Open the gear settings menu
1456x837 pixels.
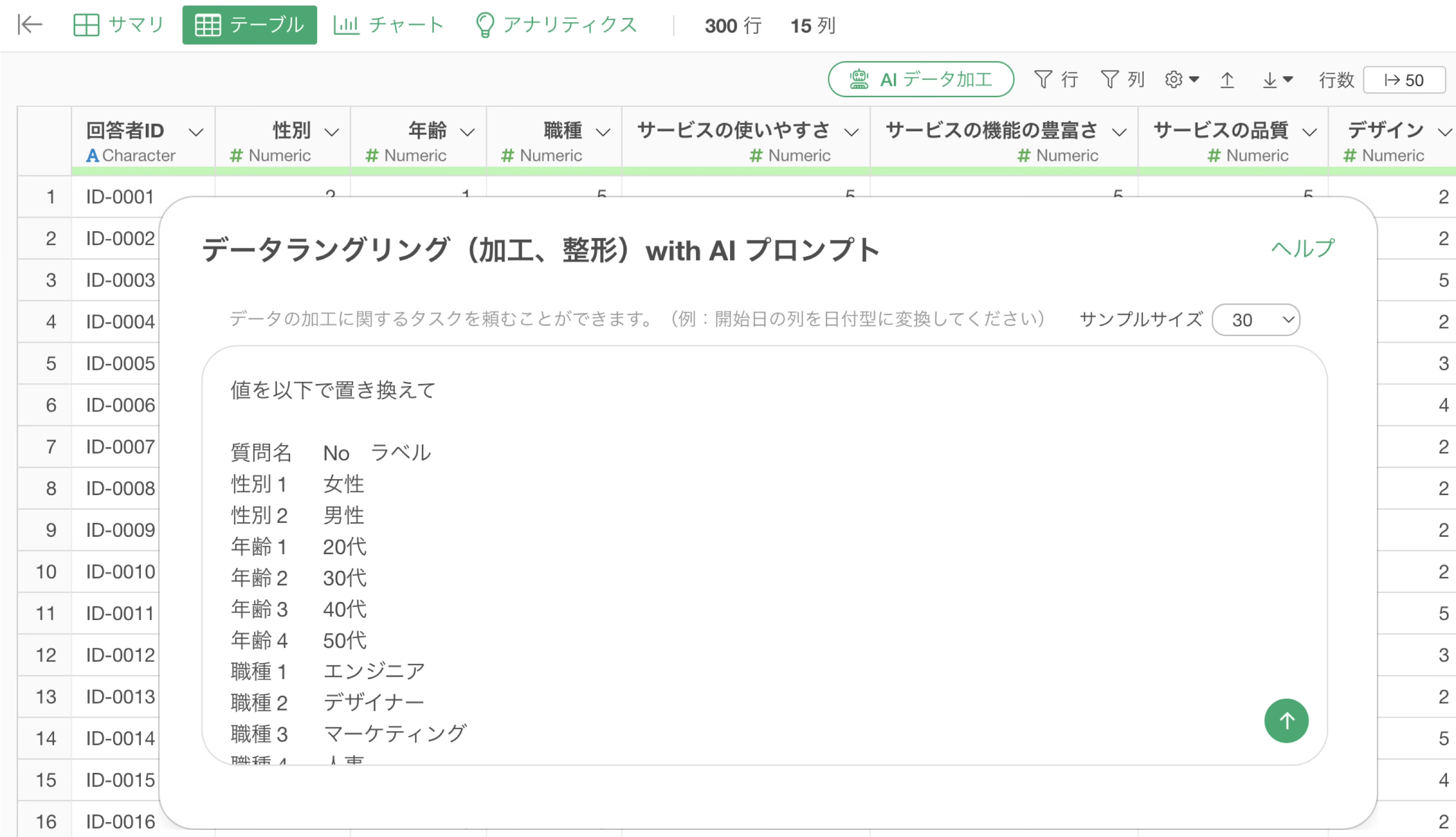(1181, 79)
